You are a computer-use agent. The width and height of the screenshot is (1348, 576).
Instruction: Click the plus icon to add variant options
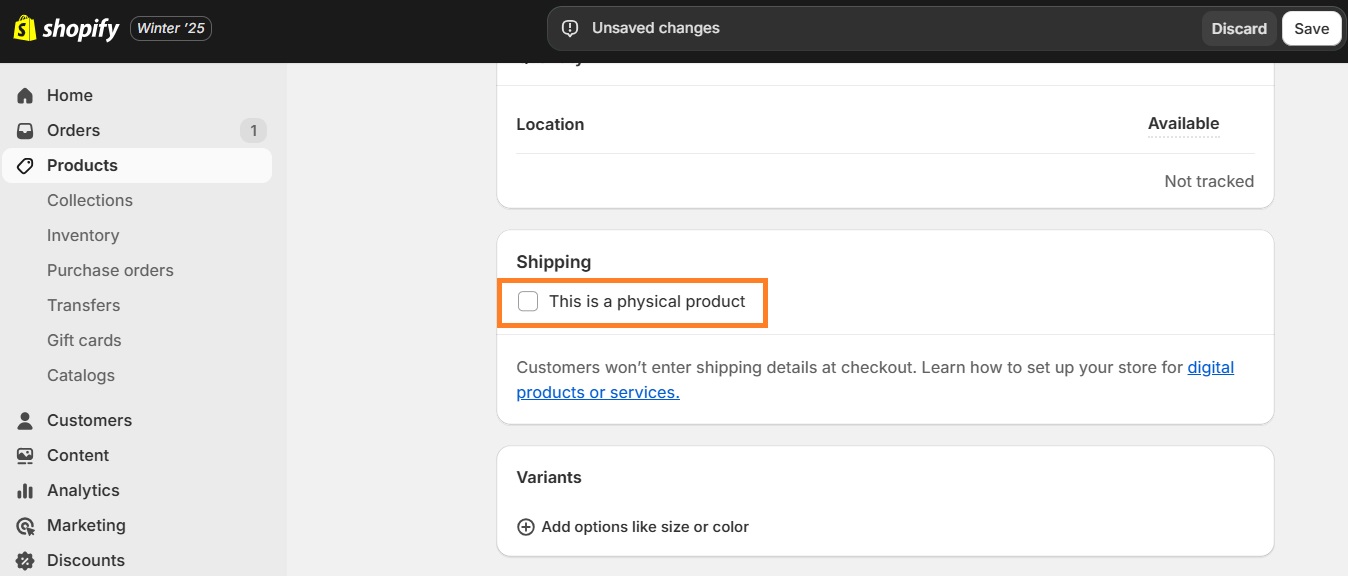click(x=526, y=526)
